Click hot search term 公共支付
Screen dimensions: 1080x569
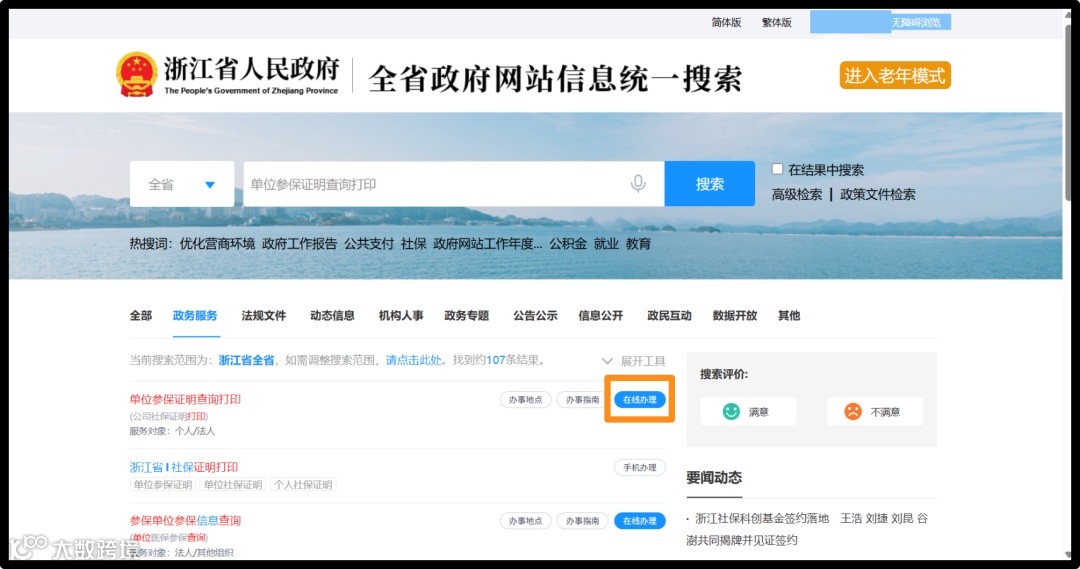[x=369, y=244]
